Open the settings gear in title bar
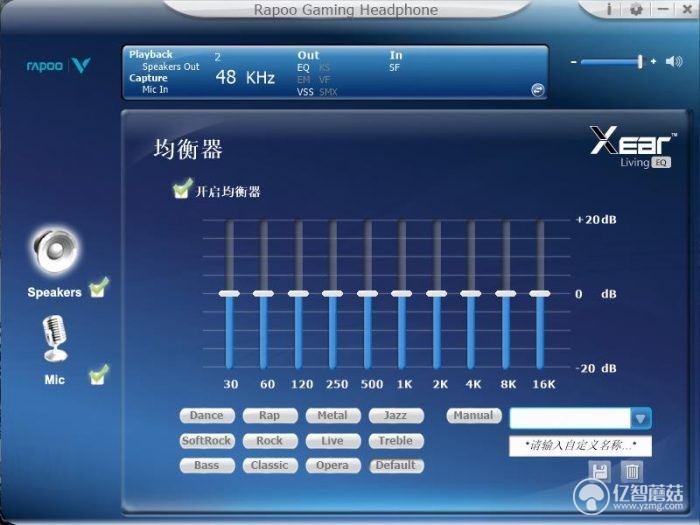Viewport: 700px width, 525px height. pos(636,9)
